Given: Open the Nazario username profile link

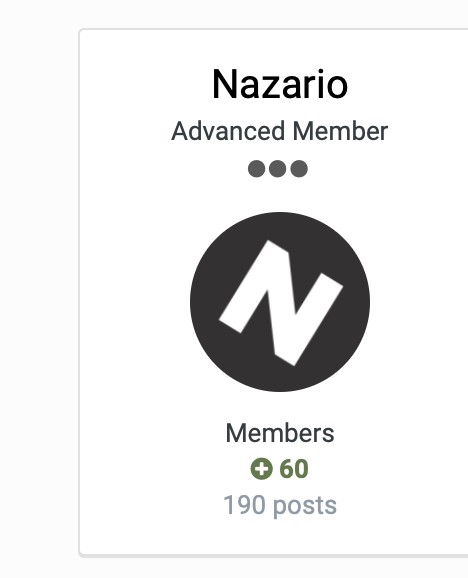Looking at the screenshot, I should tap(280, 84).
